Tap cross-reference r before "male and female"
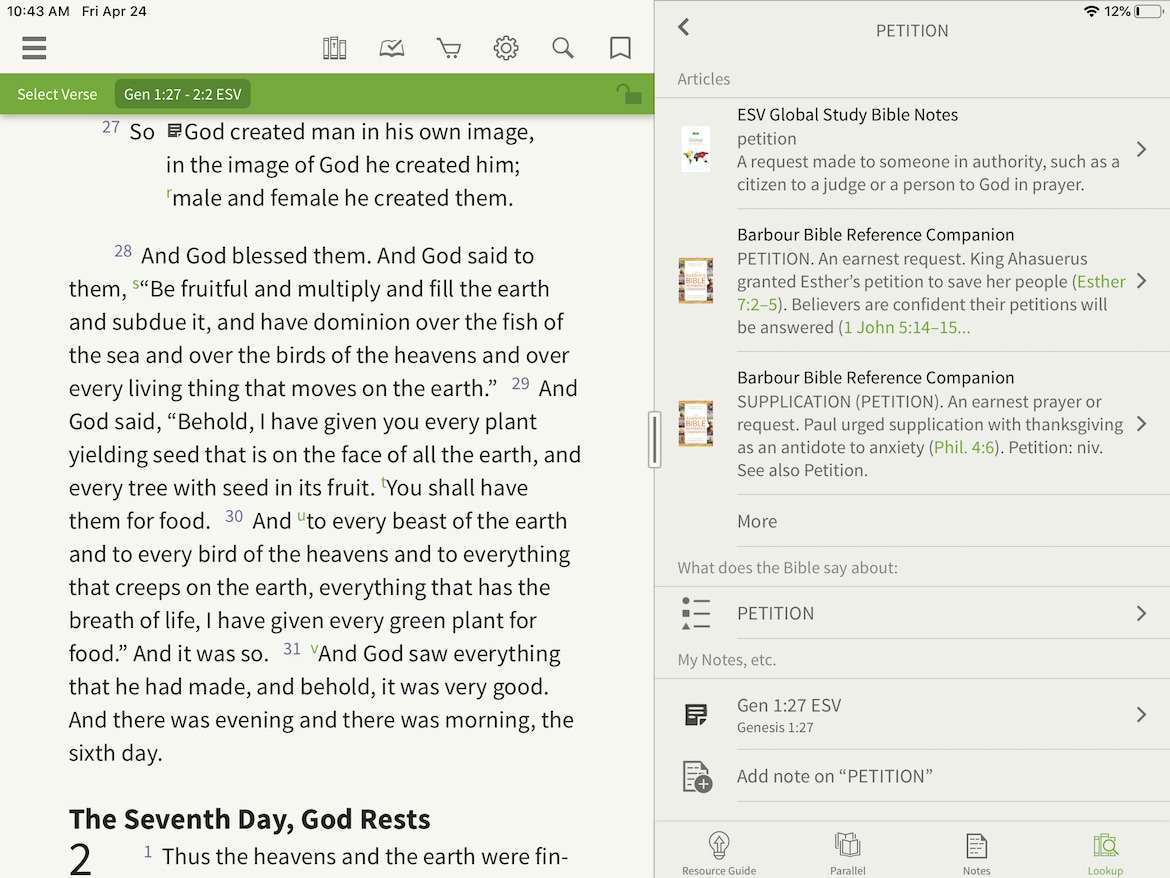The width and height of the screenshot is (1170, 878). 169,193
